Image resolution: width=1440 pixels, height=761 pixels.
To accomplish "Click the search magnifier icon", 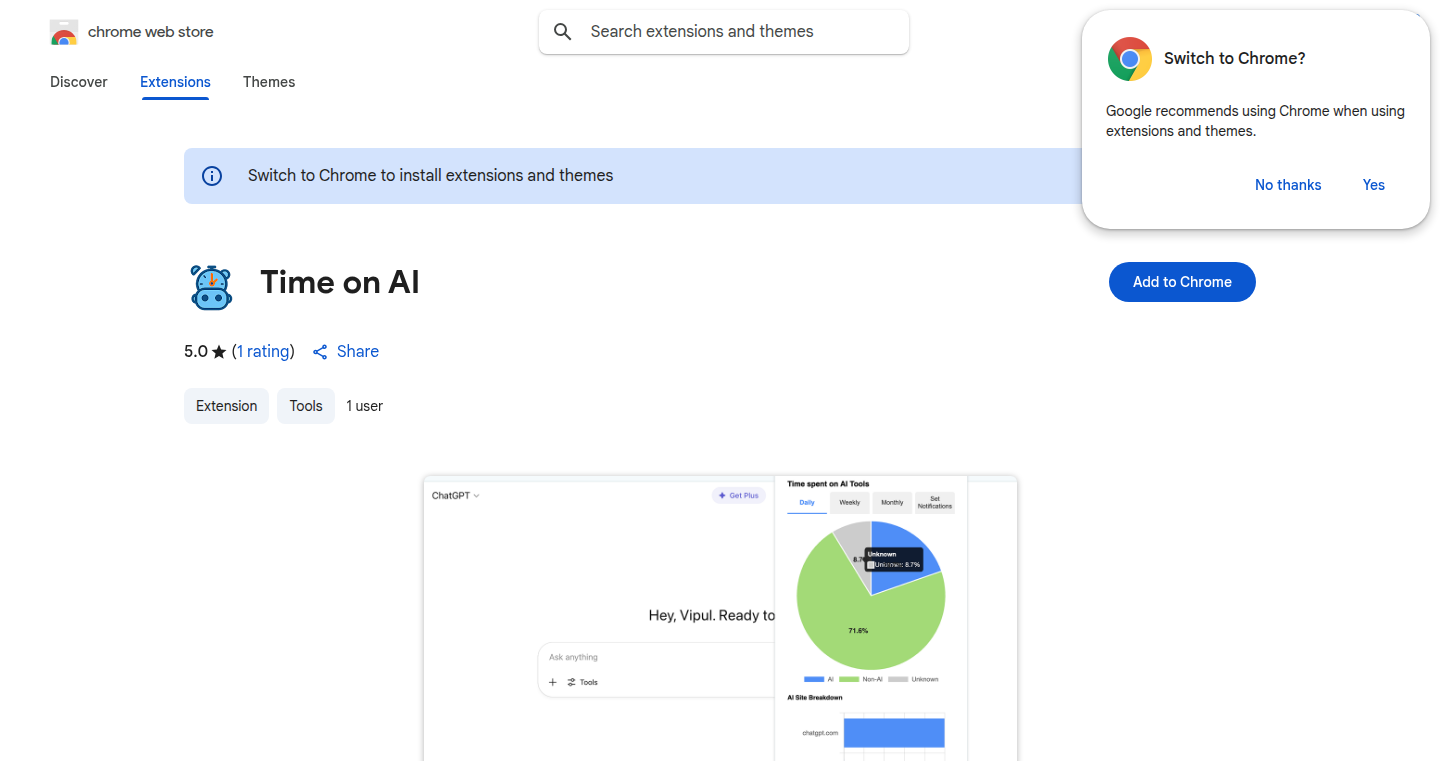I will click(x=563, y=32).
